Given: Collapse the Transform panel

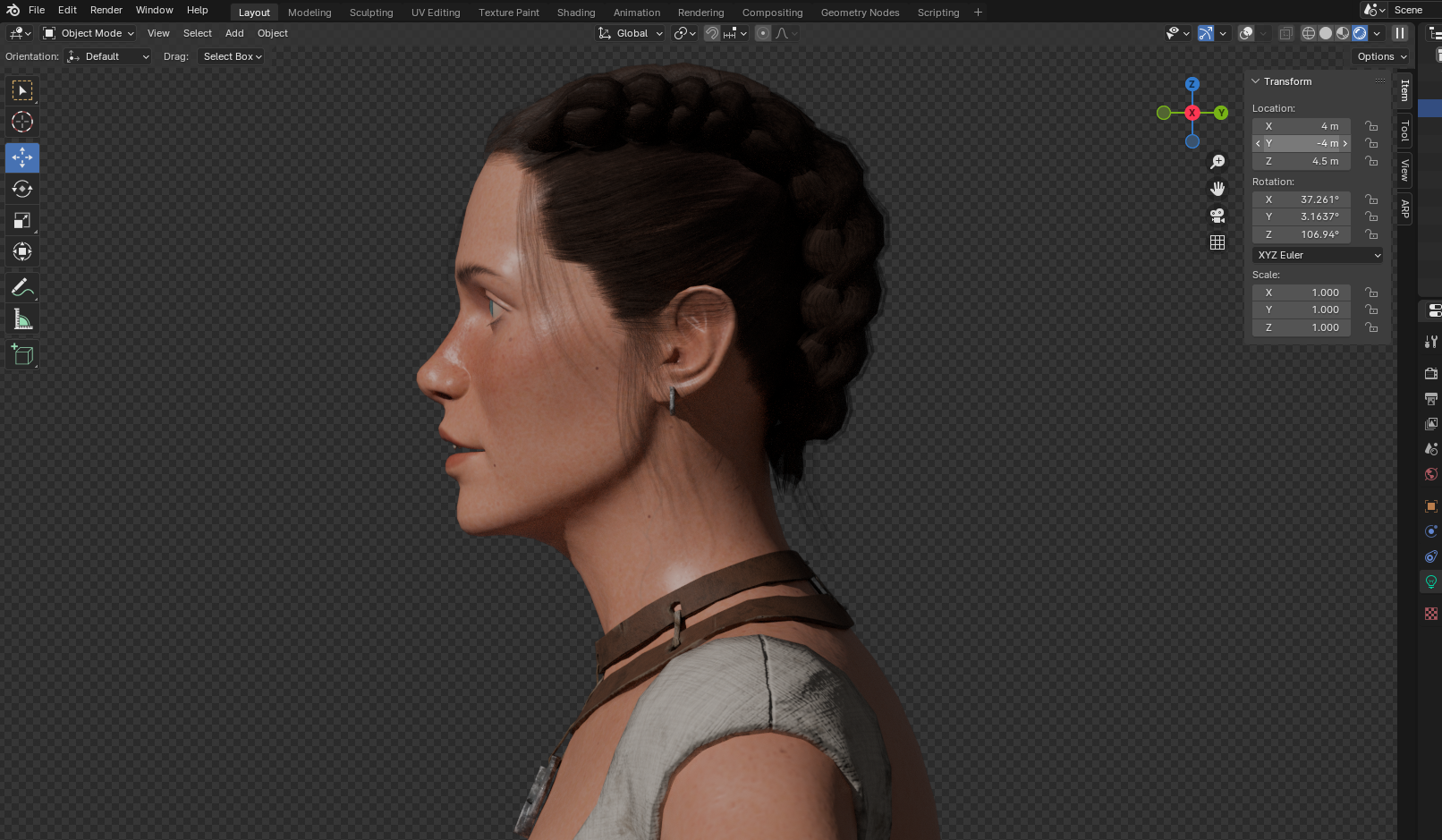Looking at the screenshot, I should (x=1256, y=81).
